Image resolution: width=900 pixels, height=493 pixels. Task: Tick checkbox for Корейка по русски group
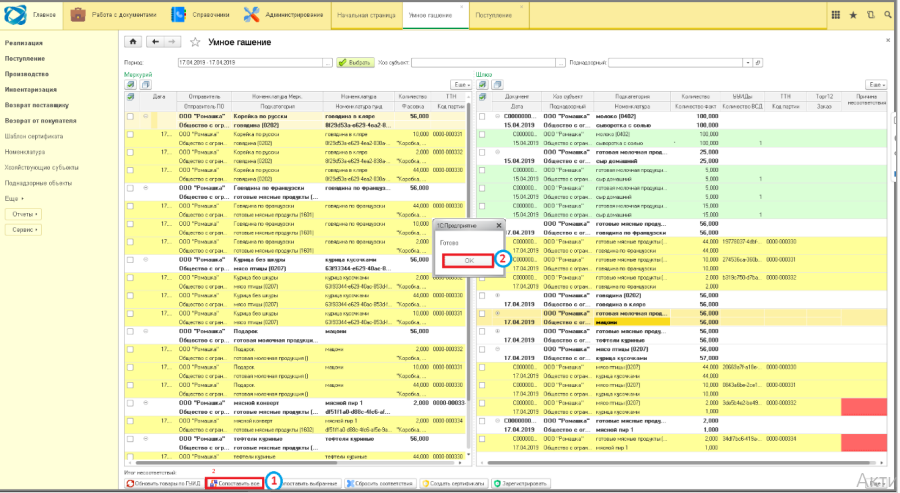[x=130, y=117]
